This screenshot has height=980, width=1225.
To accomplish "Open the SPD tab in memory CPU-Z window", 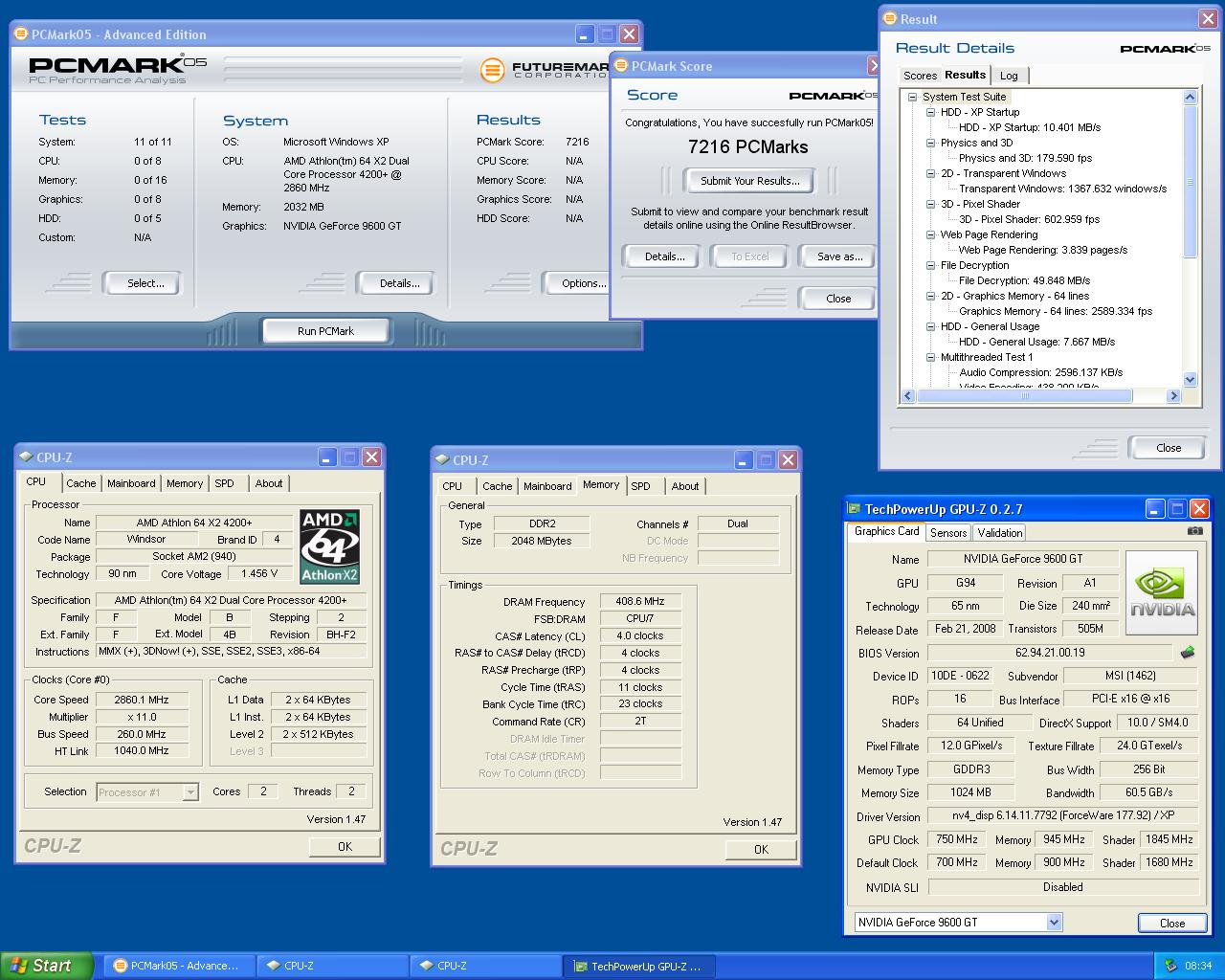I will [x=641, y=486].
